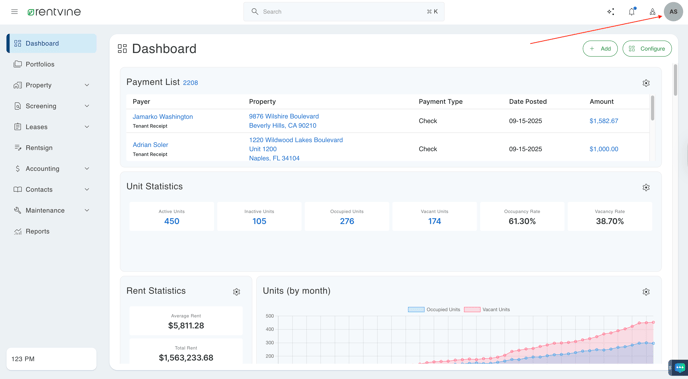Screen dimensions: 688x379
Task: Go to Dashboard in sidebar
Action: [x=51, y=43]
